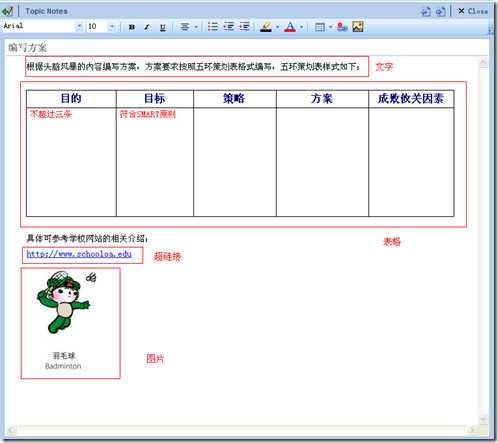Image resolution: width=498 pixels, height=443 pixels.
Task: Open the table dropdown arrow
Action: pos(331,27)
